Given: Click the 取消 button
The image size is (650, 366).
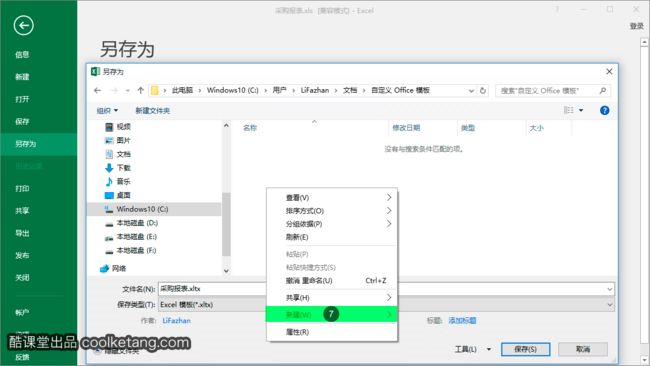Looking at the screenshot, I should (x=583, y=349).
